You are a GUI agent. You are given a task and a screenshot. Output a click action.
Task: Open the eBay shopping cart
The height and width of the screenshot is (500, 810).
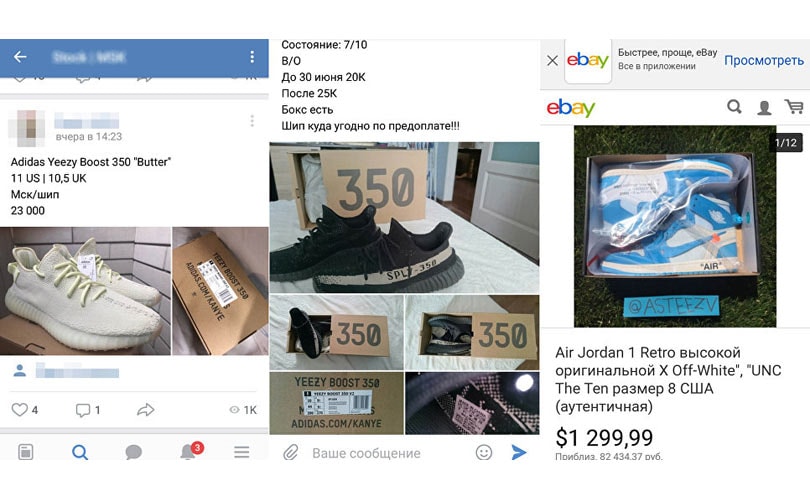pos(794,107)
